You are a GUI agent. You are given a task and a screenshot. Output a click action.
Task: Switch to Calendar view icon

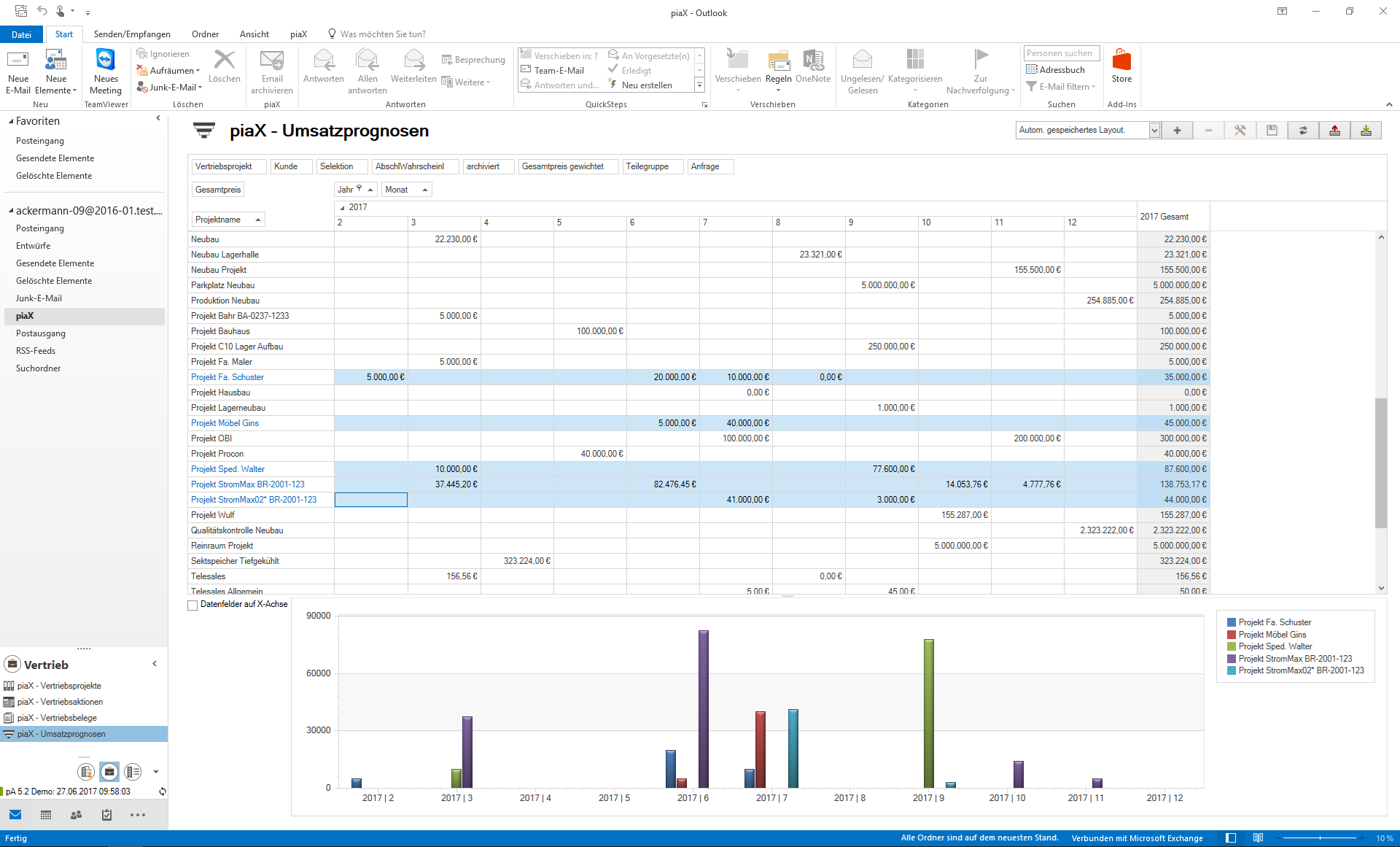[46, 815]
